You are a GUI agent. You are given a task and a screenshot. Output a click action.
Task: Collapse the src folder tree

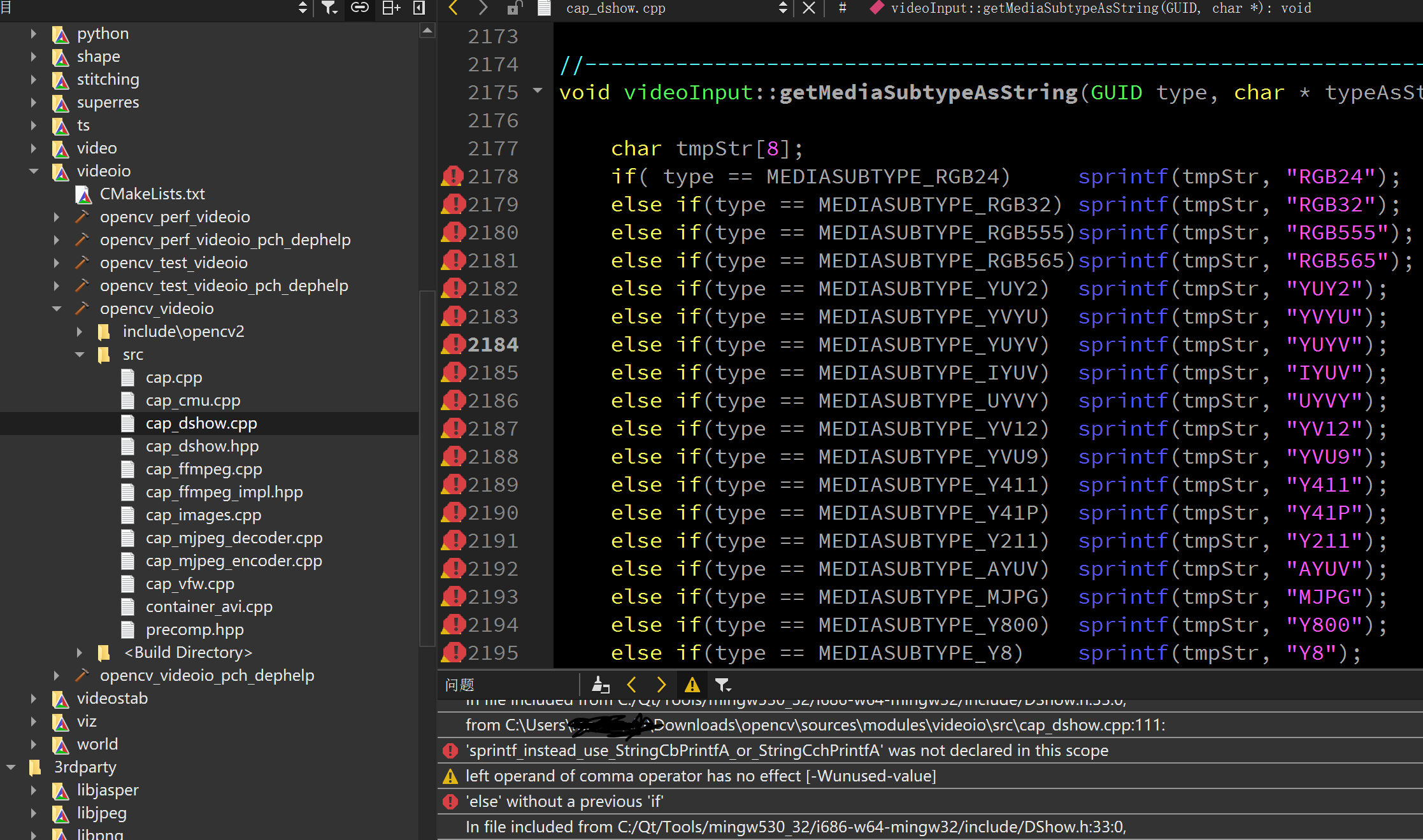tap(80, 354)
